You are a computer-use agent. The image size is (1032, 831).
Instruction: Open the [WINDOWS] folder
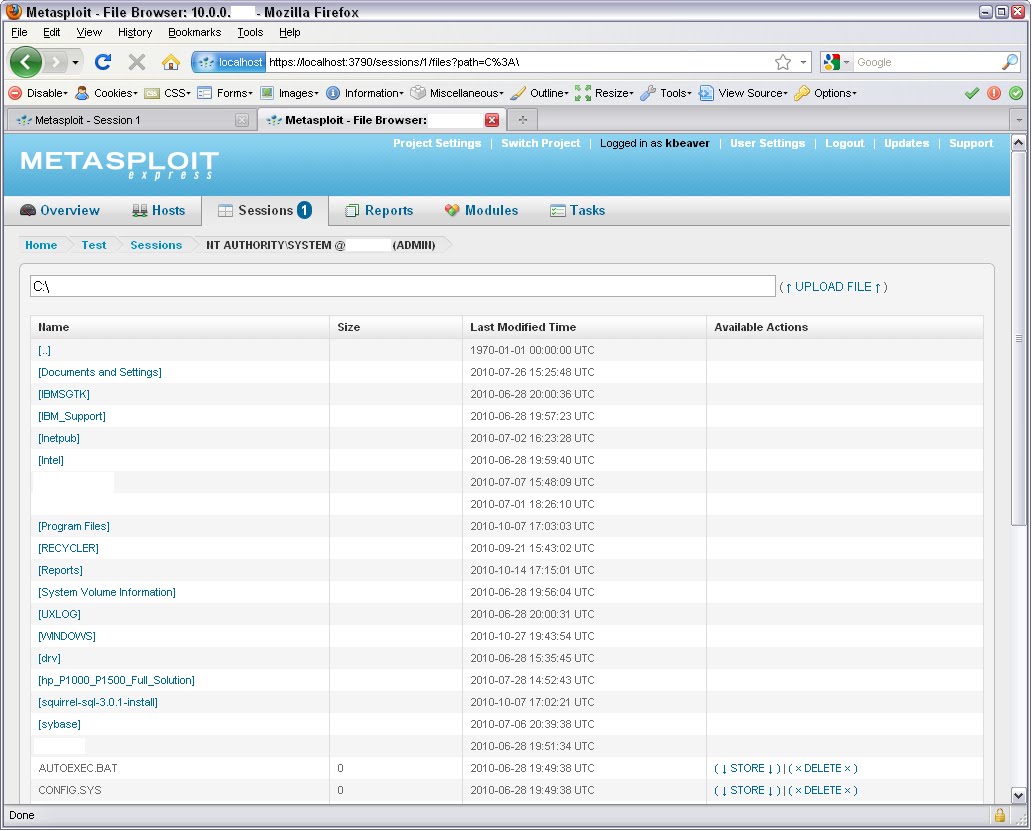(x=66, y=636)
